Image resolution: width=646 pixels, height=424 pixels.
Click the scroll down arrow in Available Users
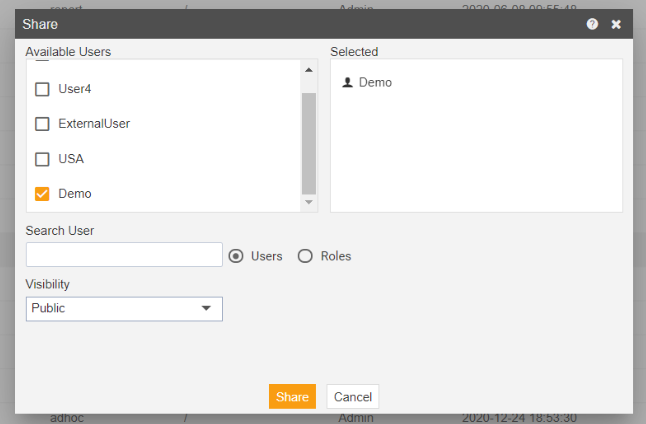[x=309, y=202]
